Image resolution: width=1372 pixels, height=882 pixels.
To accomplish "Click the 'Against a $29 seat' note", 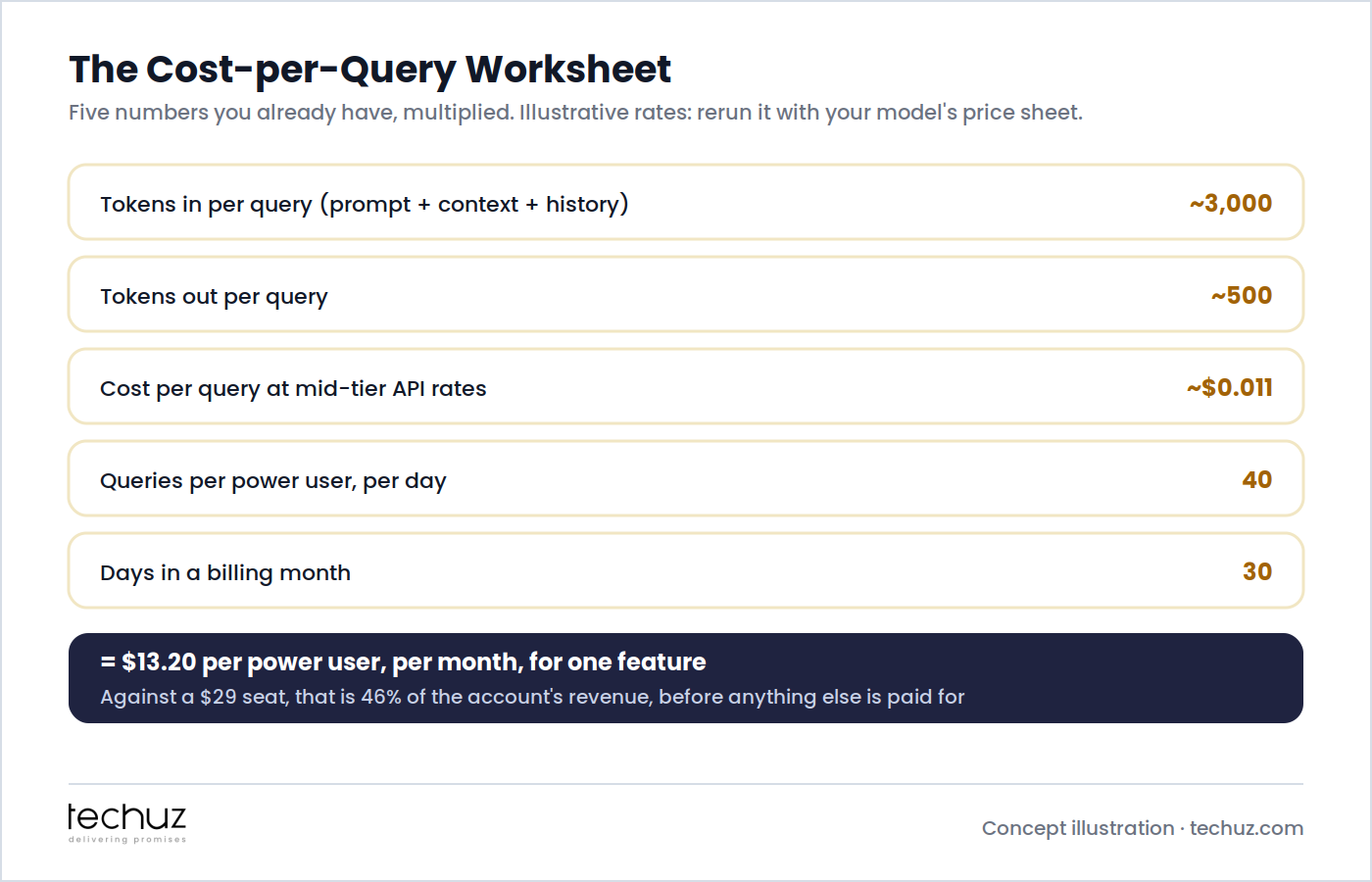I will 532,697.
